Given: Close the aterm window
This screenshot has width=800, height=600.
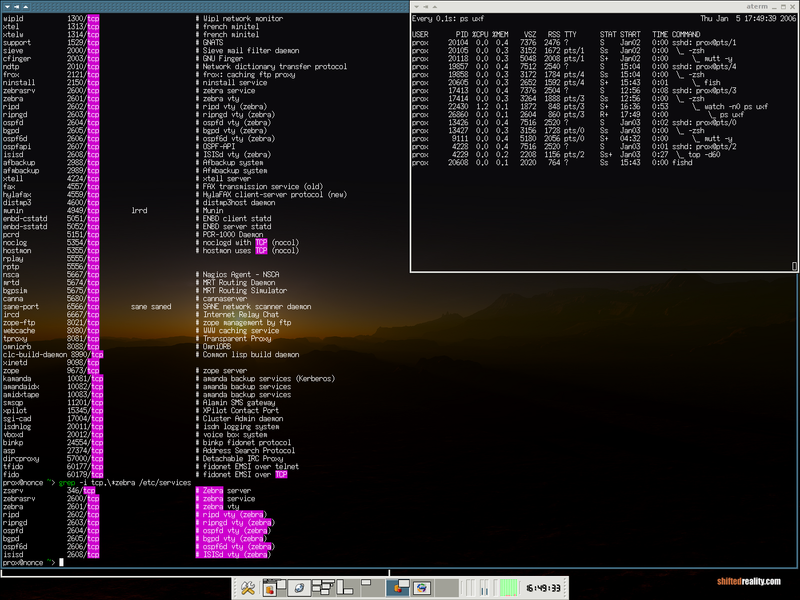Looking at the screenshot, I should point(792,7).
